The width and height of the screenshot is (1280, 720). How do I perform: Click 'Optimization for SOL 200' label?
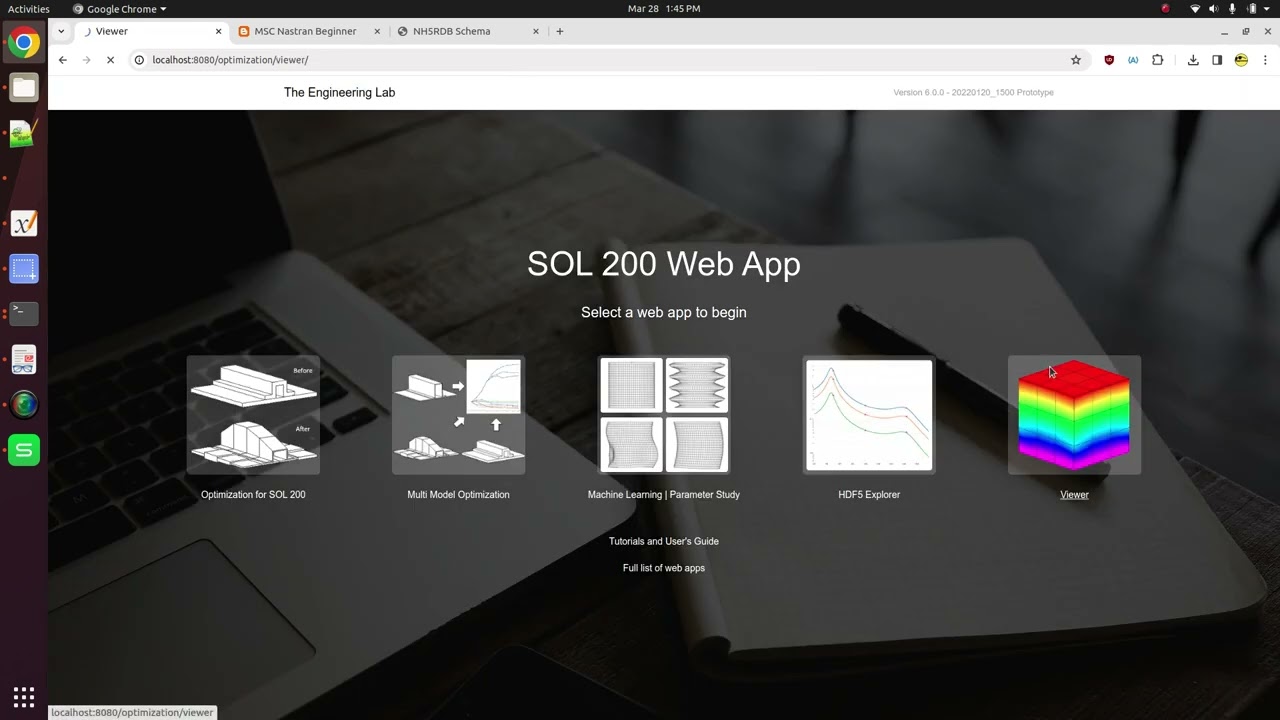253,495
